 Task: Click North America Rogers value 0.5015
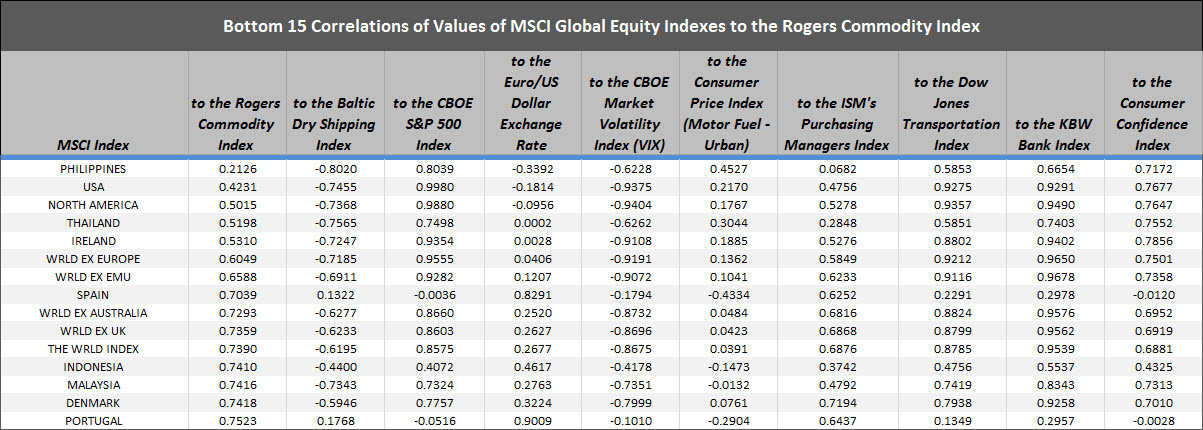(x=236, y=205)
